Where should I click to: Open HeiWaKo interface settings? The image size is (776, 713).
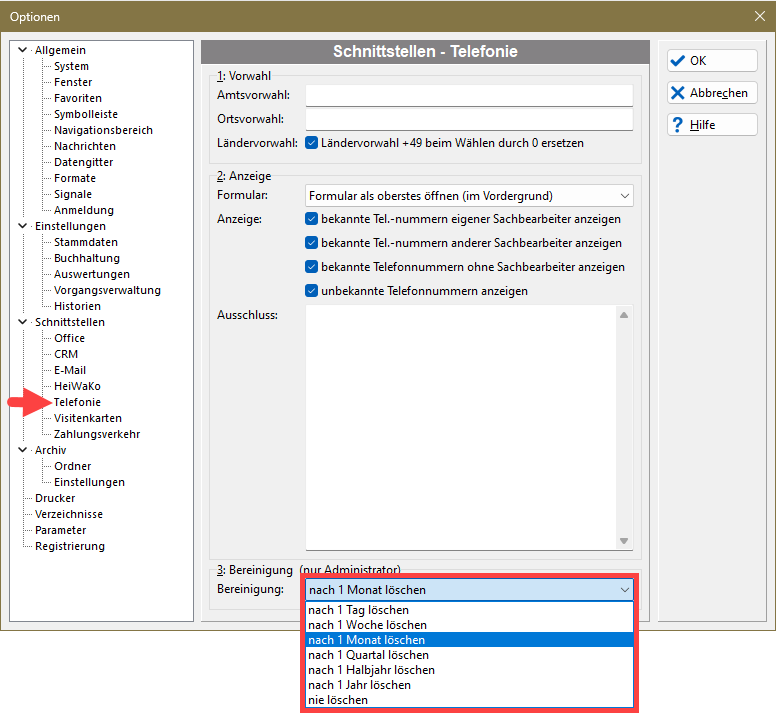tap(77, 386)
